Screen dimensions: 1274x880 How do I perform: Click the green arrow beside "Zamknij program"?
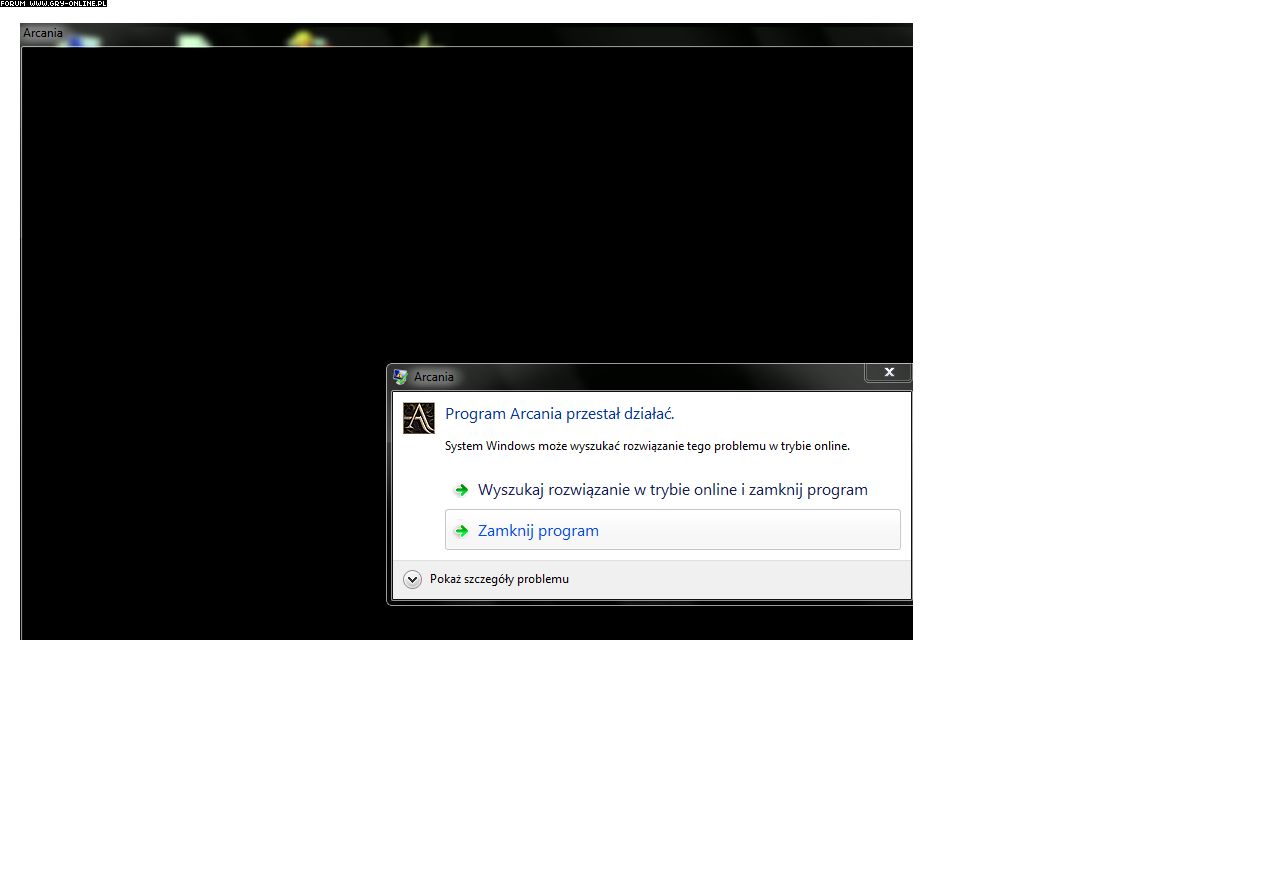pos(461,531)
